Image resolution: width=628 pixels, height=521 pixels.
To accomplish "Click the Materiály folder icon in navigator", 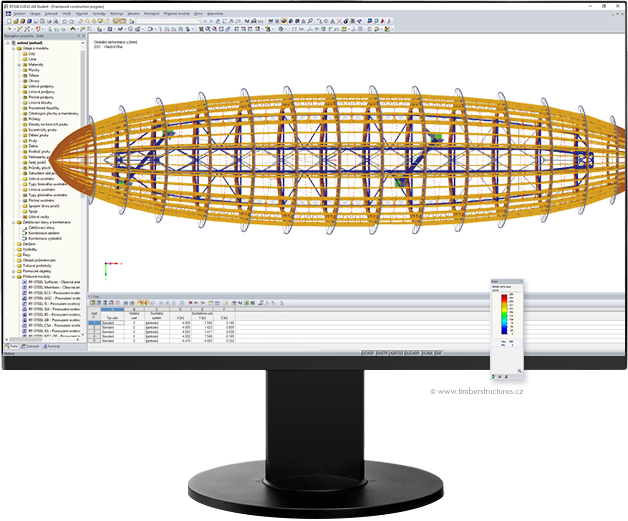I will 25,64.
